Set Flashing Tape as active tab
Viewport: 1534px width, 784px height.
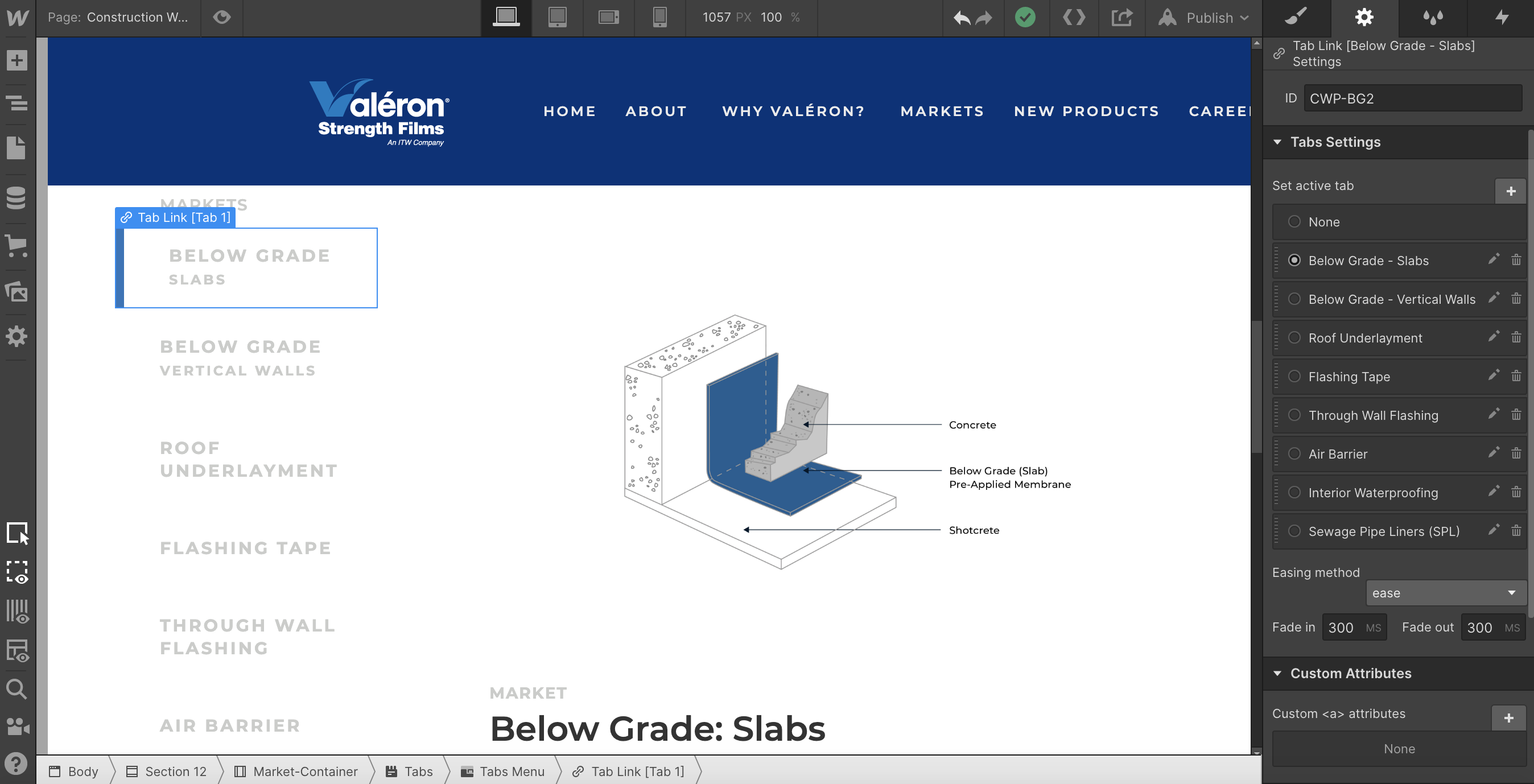[1294, 377]
